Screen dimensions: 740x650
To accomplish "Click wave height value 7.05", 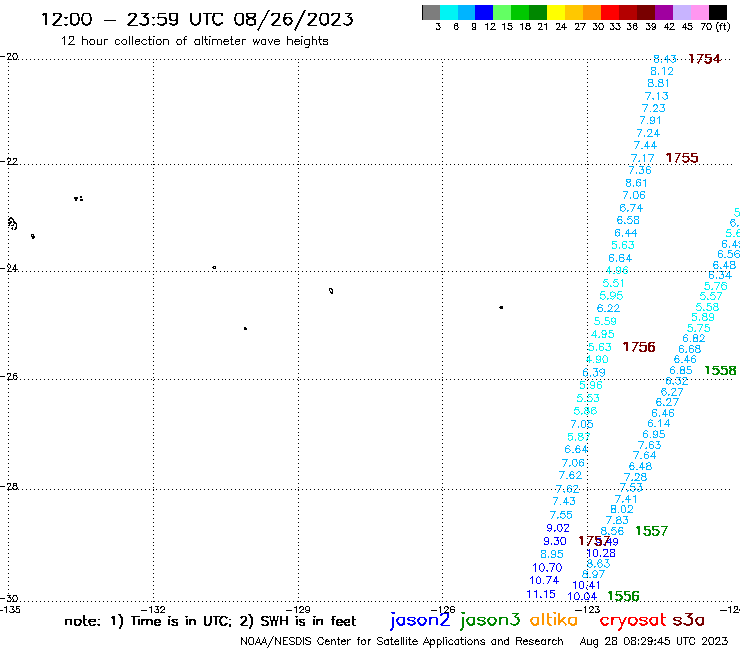I will point(581,424).
